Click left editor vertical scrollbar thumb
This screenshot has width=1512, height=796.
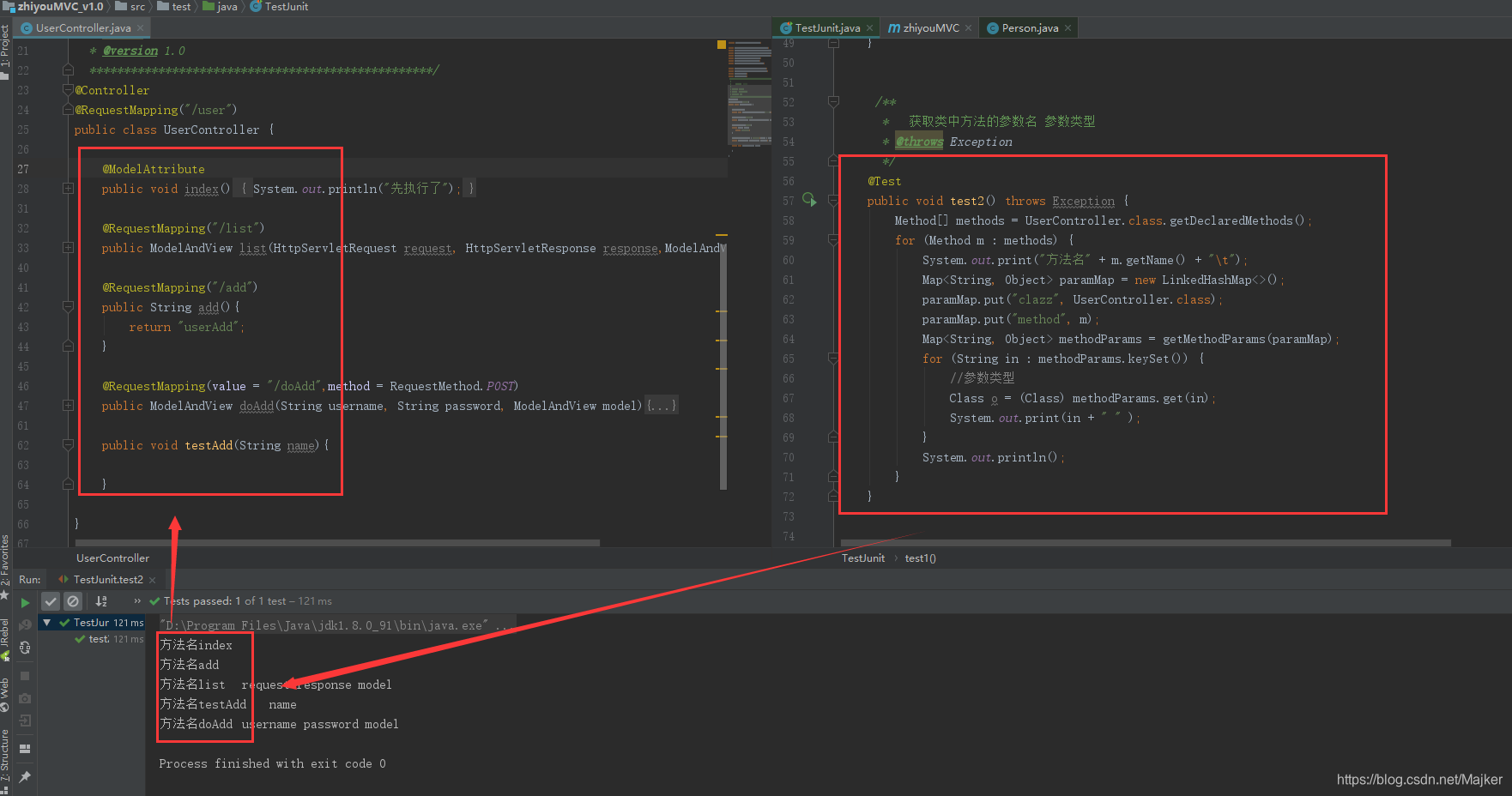[723, 366]
